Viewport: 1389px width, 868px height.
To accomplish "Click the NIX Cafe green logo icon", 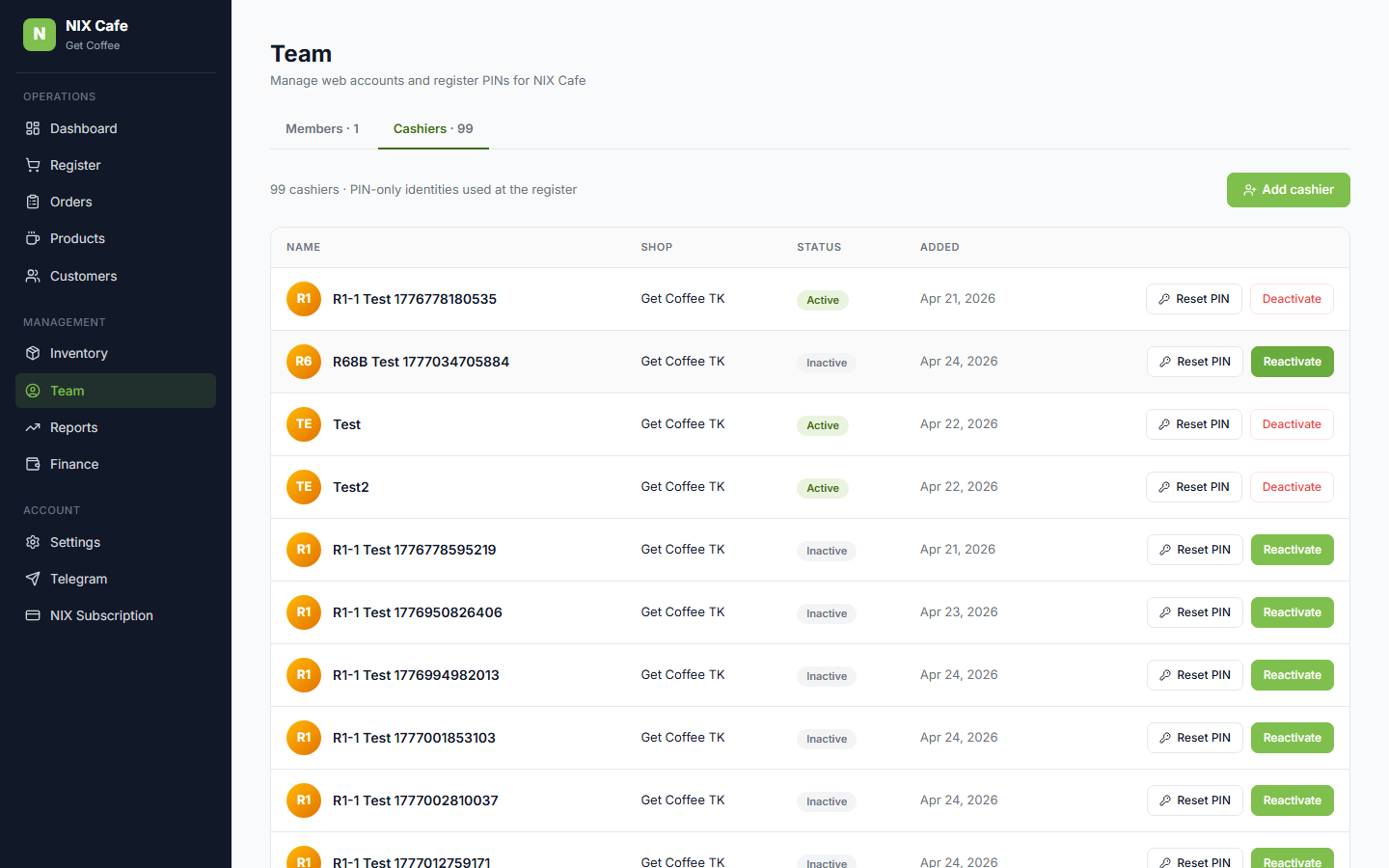I will 40,34.
